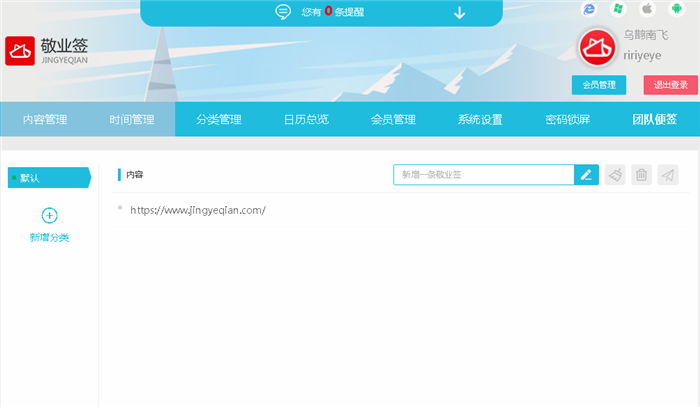This screenshot has height=407, width=700.
Task: Click the nickname 乌鹊南飞
Action: tap(646, 35)
